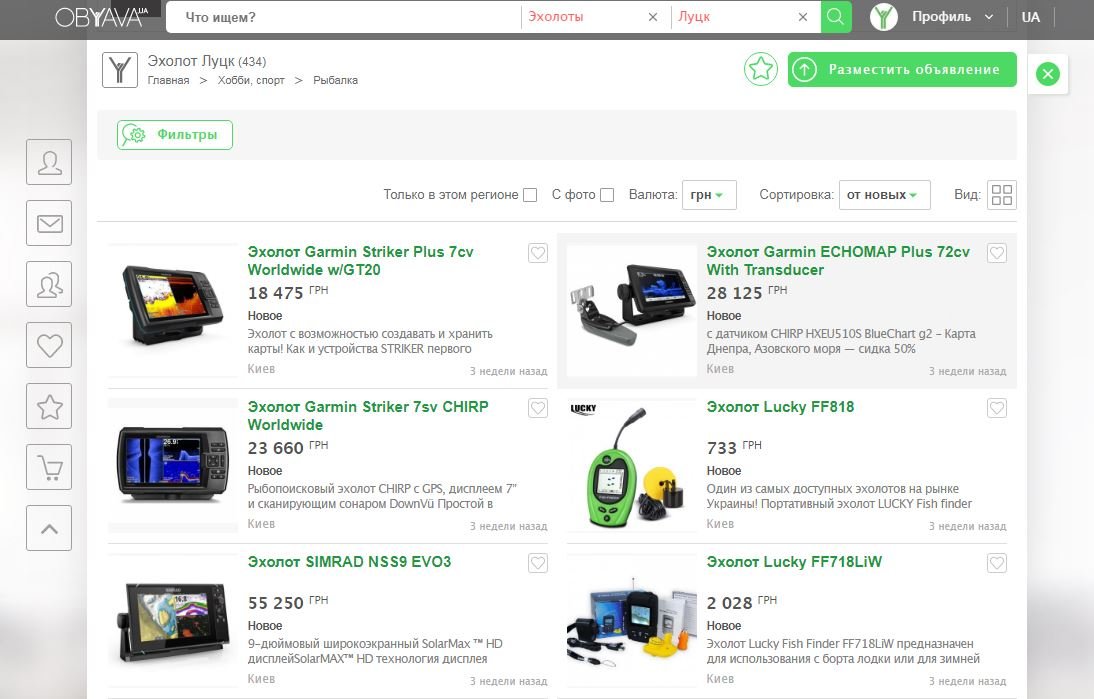This screenshot has width=1094, height=699.
Task: Open Эхолот Garmin Striker 7sv CHIRP title
Action: (368, 416)
